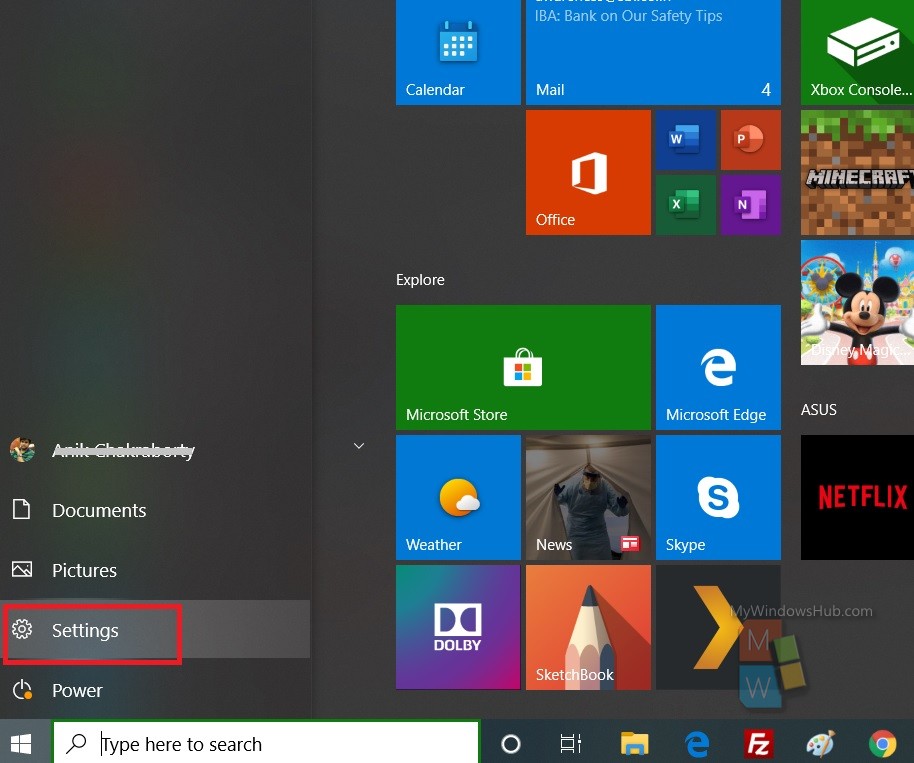Open the Microsoft Store tile

coord(523,367)
